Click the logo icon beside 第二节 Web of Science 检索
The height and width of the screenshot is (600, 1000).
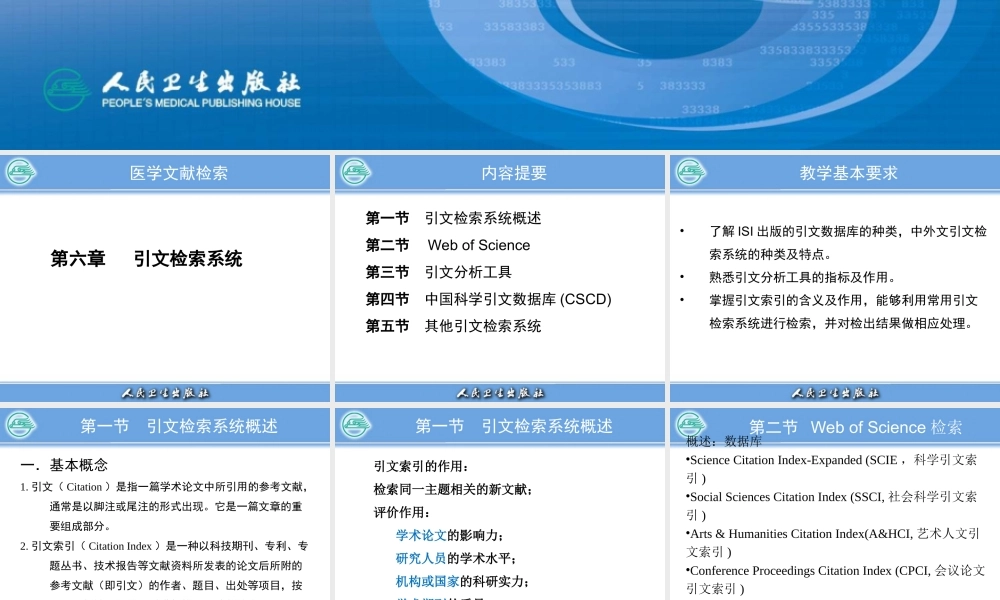(x=690, y=426)
